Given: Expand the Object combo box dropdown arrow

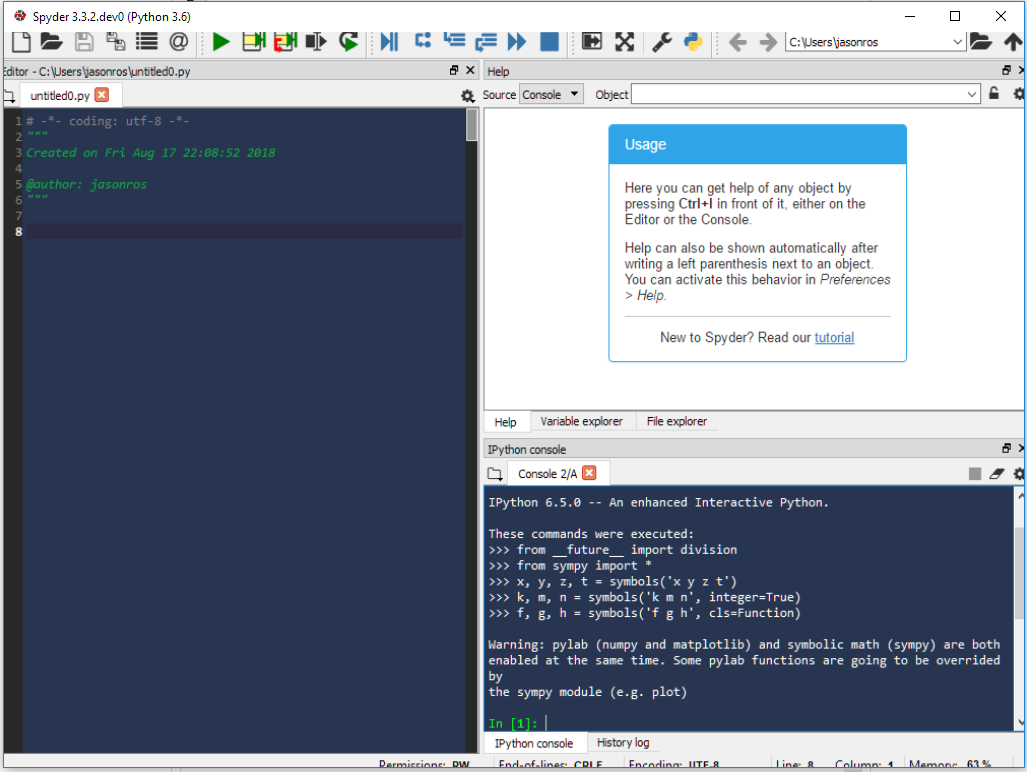Looking at the screenshot, I should 972,94.
